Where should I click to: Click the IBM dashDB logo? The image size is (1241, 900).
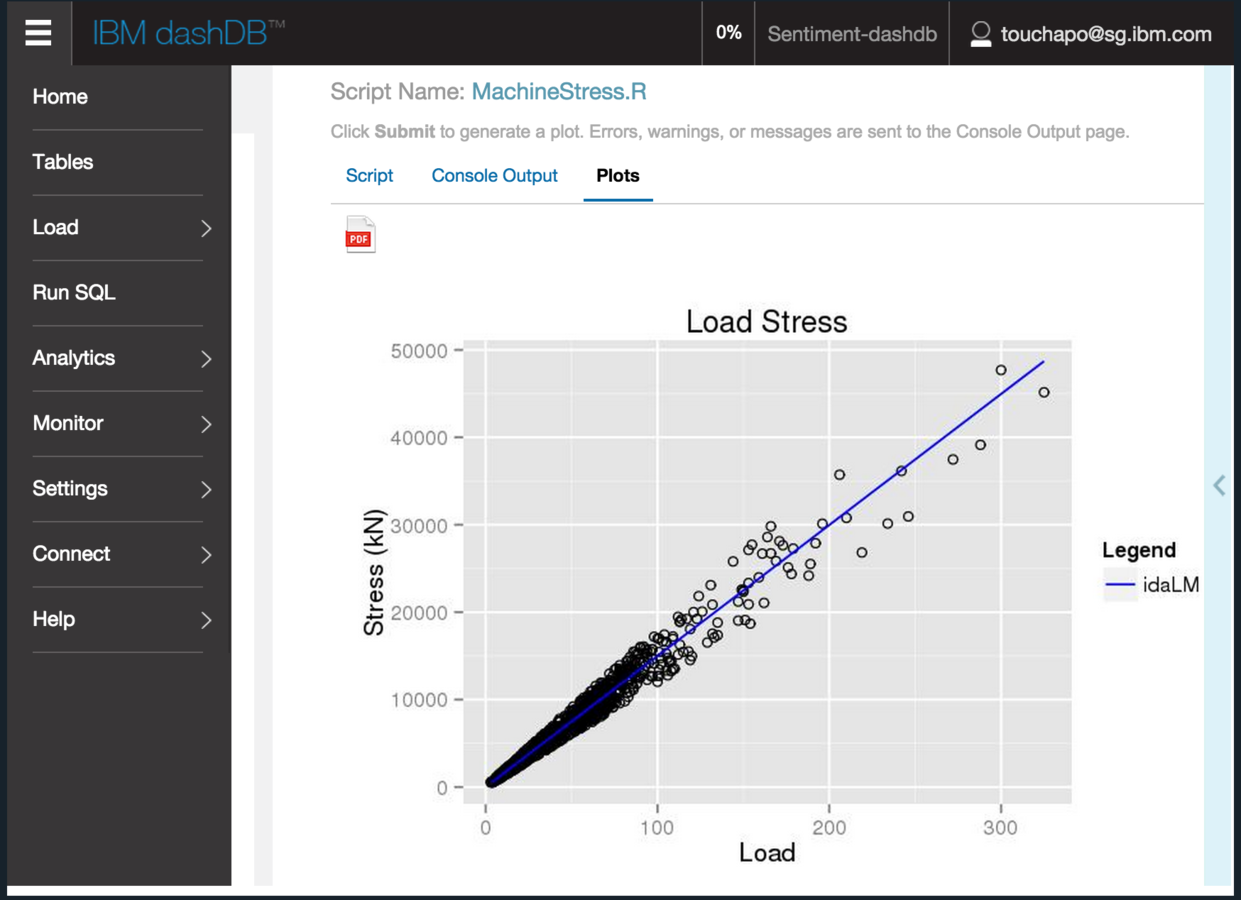coord(188,33)
